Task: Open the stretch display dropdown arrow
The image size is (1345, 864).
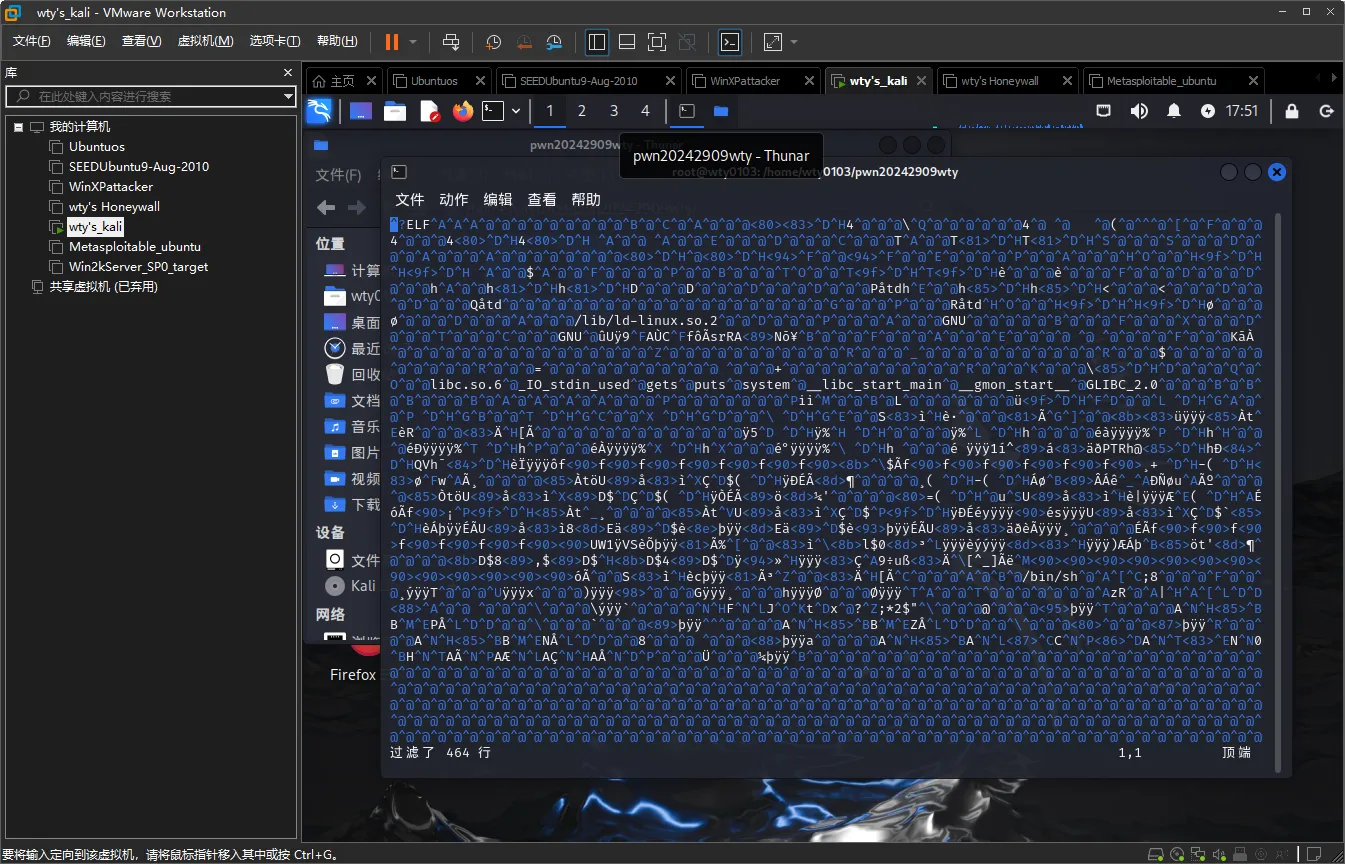Action: (x=794, y=42)
